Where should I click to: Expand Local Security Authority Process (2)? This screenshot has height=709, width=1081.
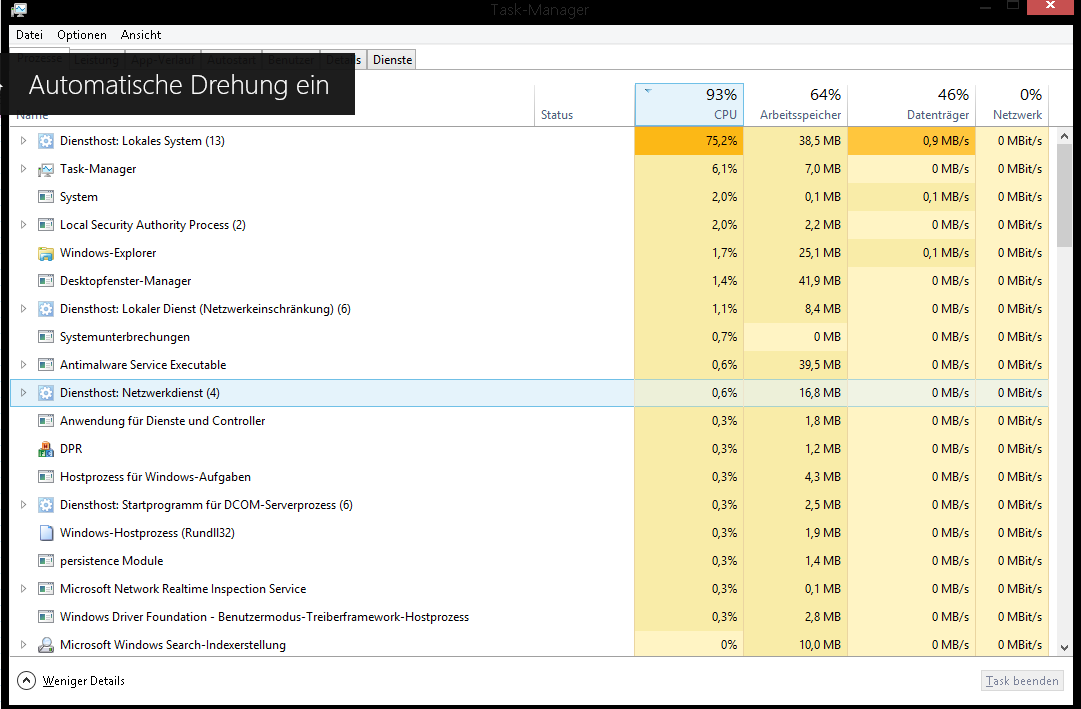tap(23, 225)
